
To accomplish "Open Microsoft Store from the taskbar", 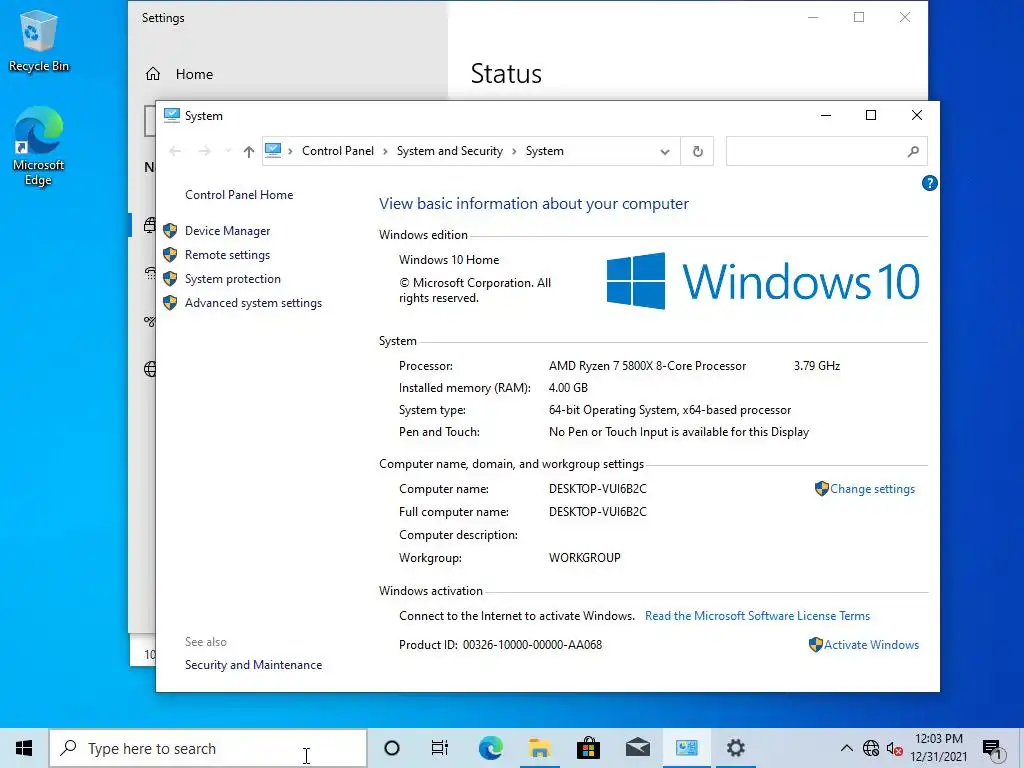I will tap(588, 748).
